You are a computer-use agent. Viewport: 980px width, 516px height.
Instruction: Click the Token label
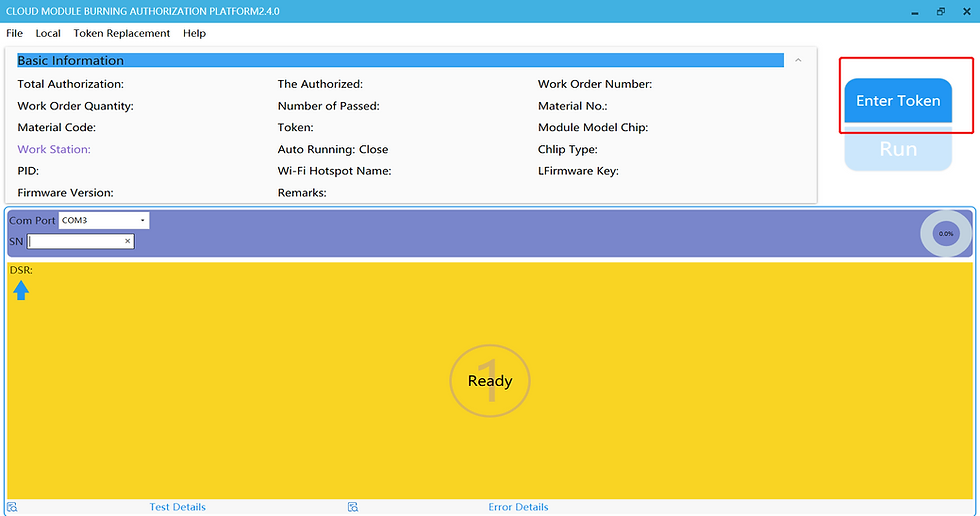tap(296, 127)
